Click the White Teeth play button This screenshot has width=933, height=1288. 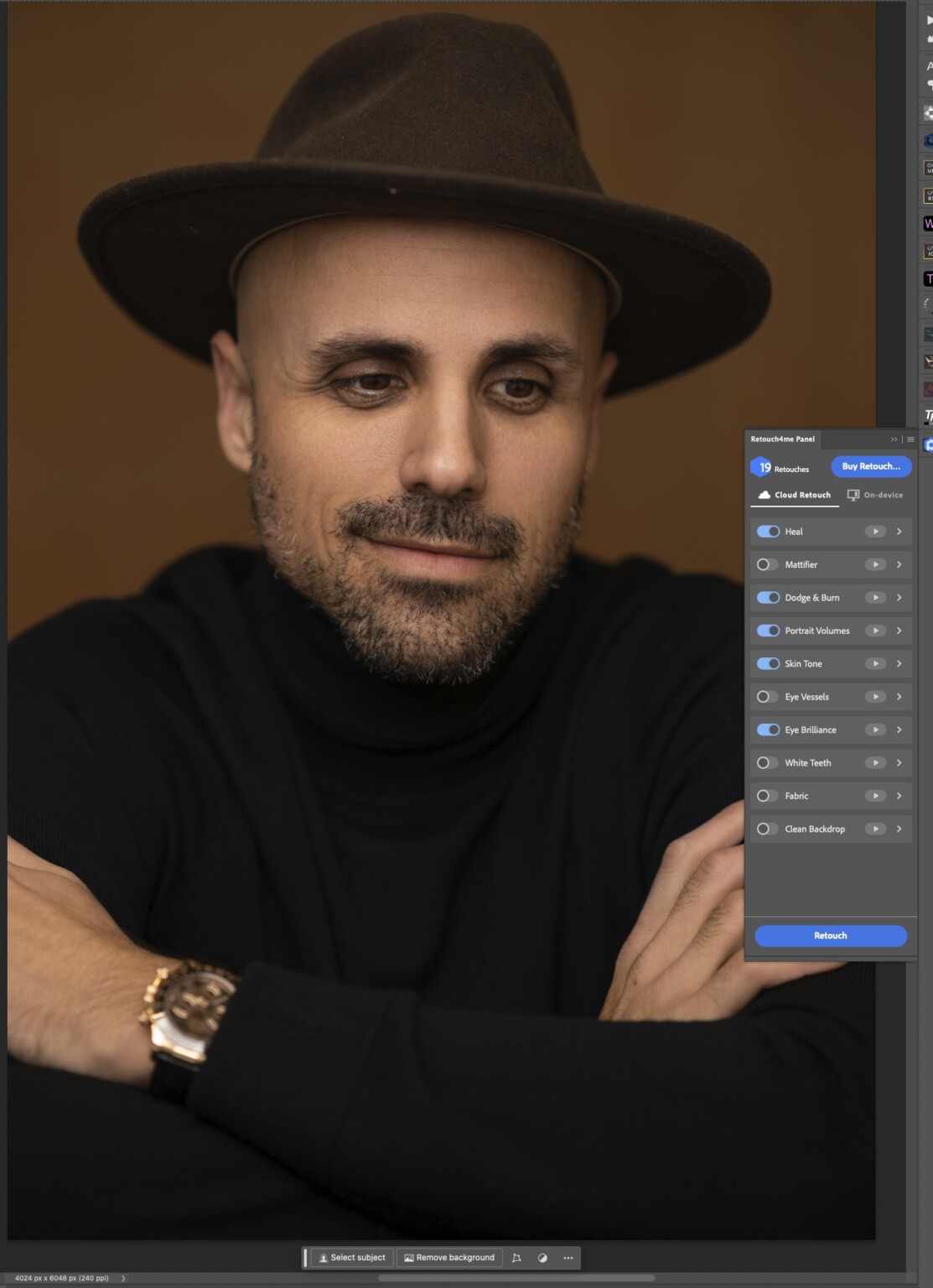coord(875,763)
